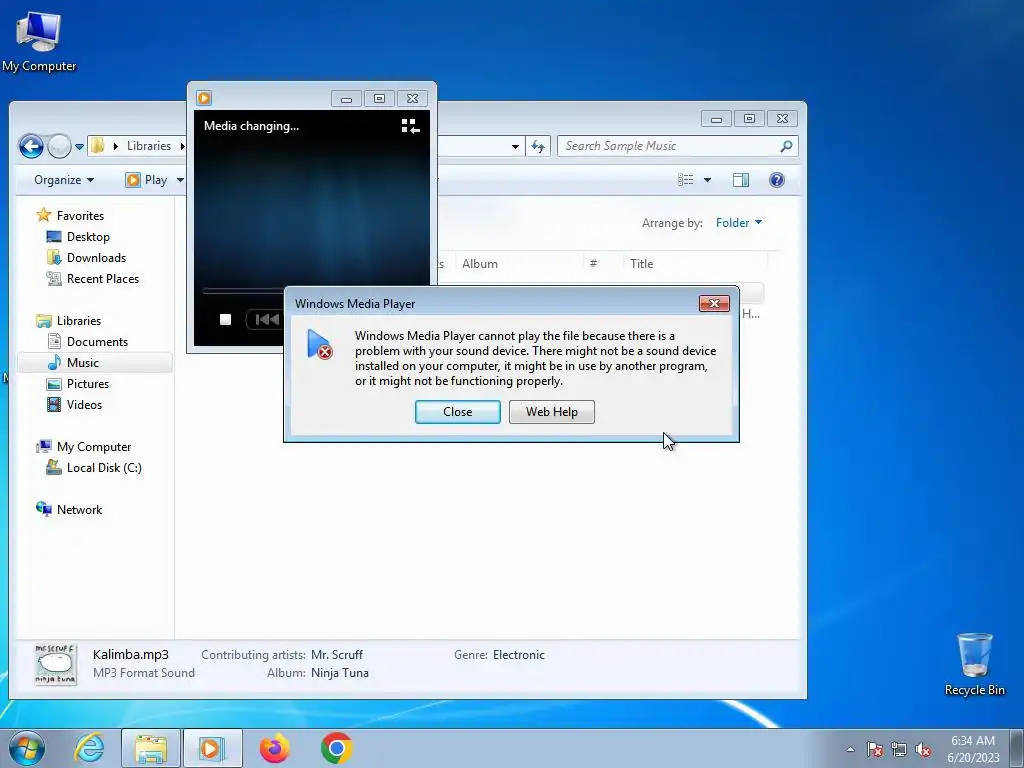Open the network tray icon
The image size is (1024, 768).
[899, 749]
